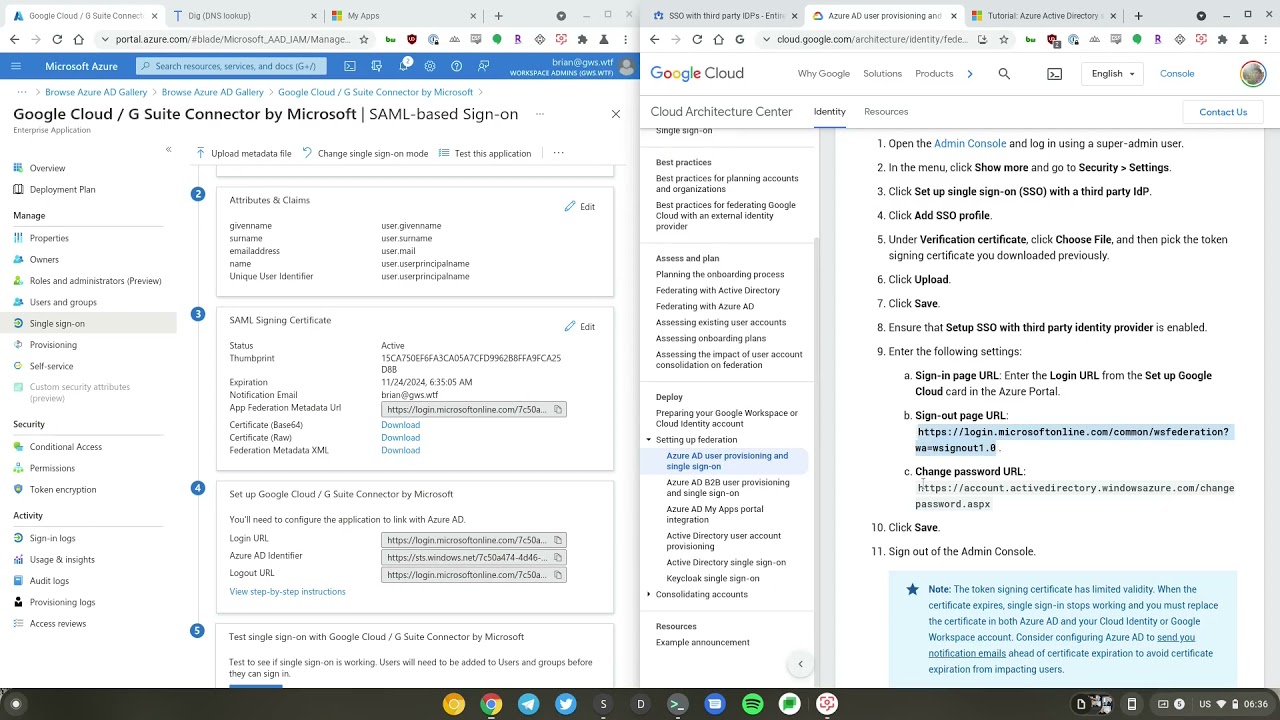Copy the Azure AD Identifier value

click(558, 557)
